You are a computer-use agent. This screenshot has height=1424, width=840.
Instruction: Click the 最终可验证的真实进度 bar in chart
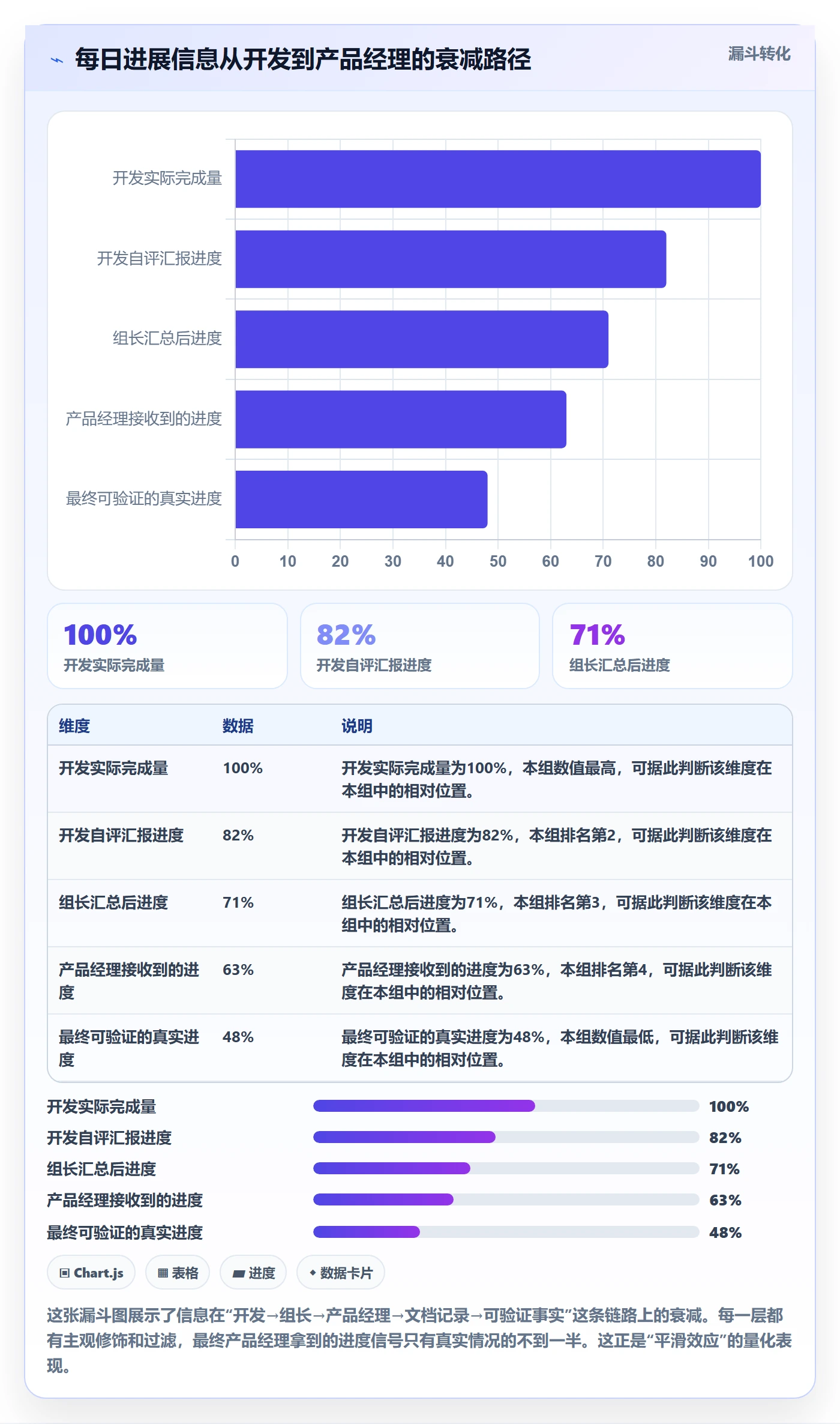click(x=361, y=499)
